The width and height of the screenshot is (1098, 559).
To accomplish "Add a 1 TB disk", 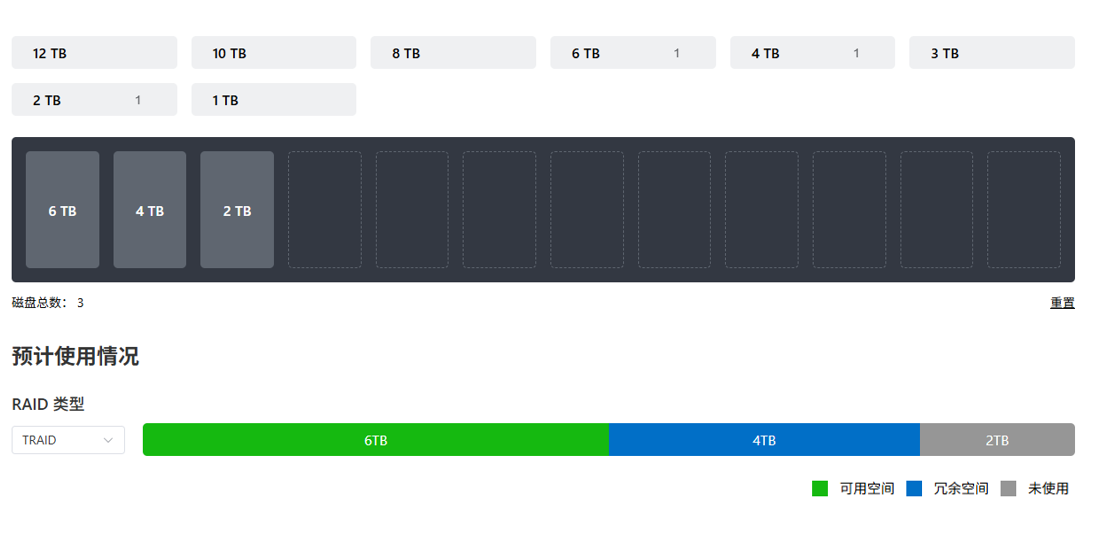I will tap(273, 100).
